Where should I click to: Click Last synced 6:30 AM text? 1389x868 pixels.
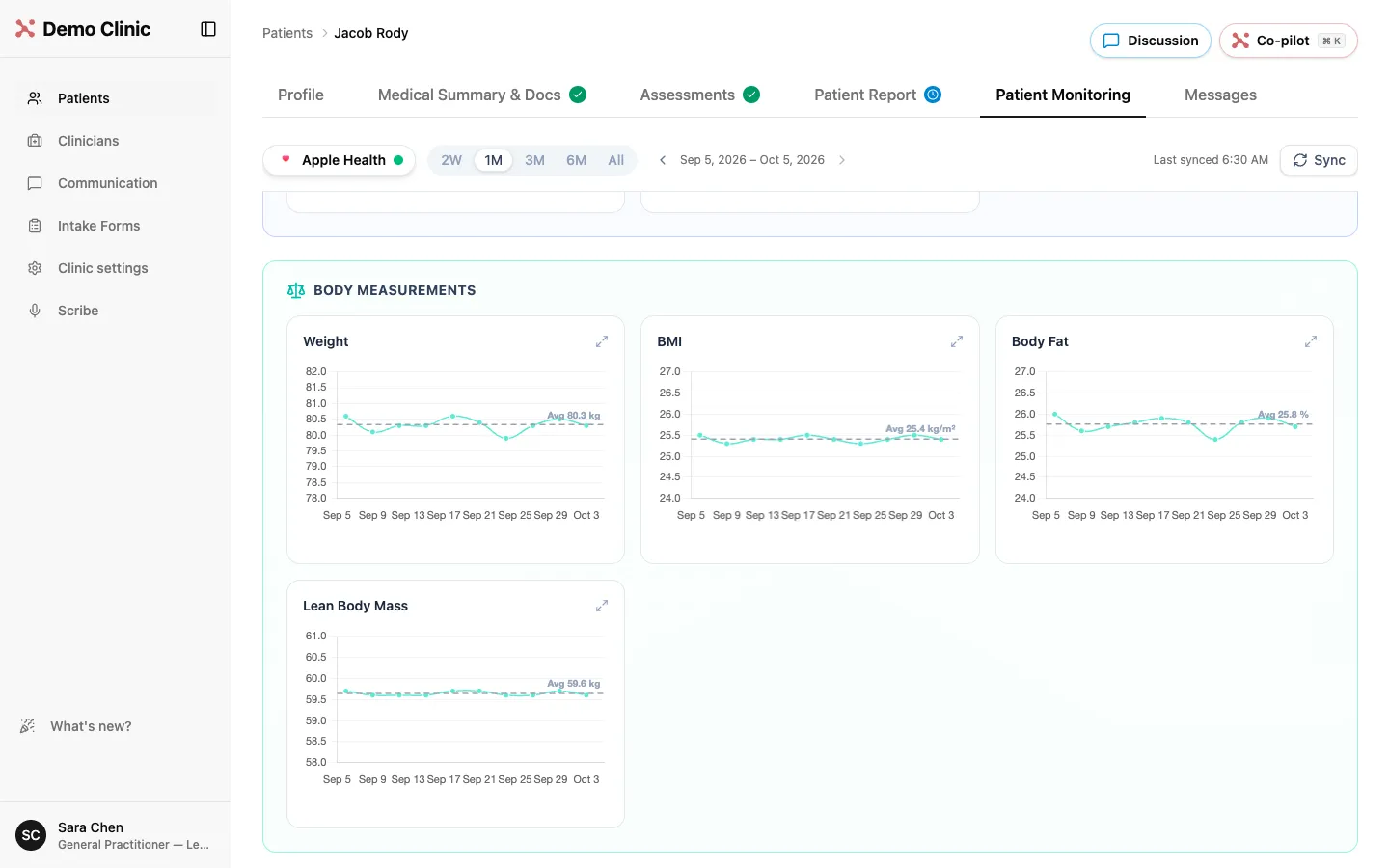[1211, 160]
